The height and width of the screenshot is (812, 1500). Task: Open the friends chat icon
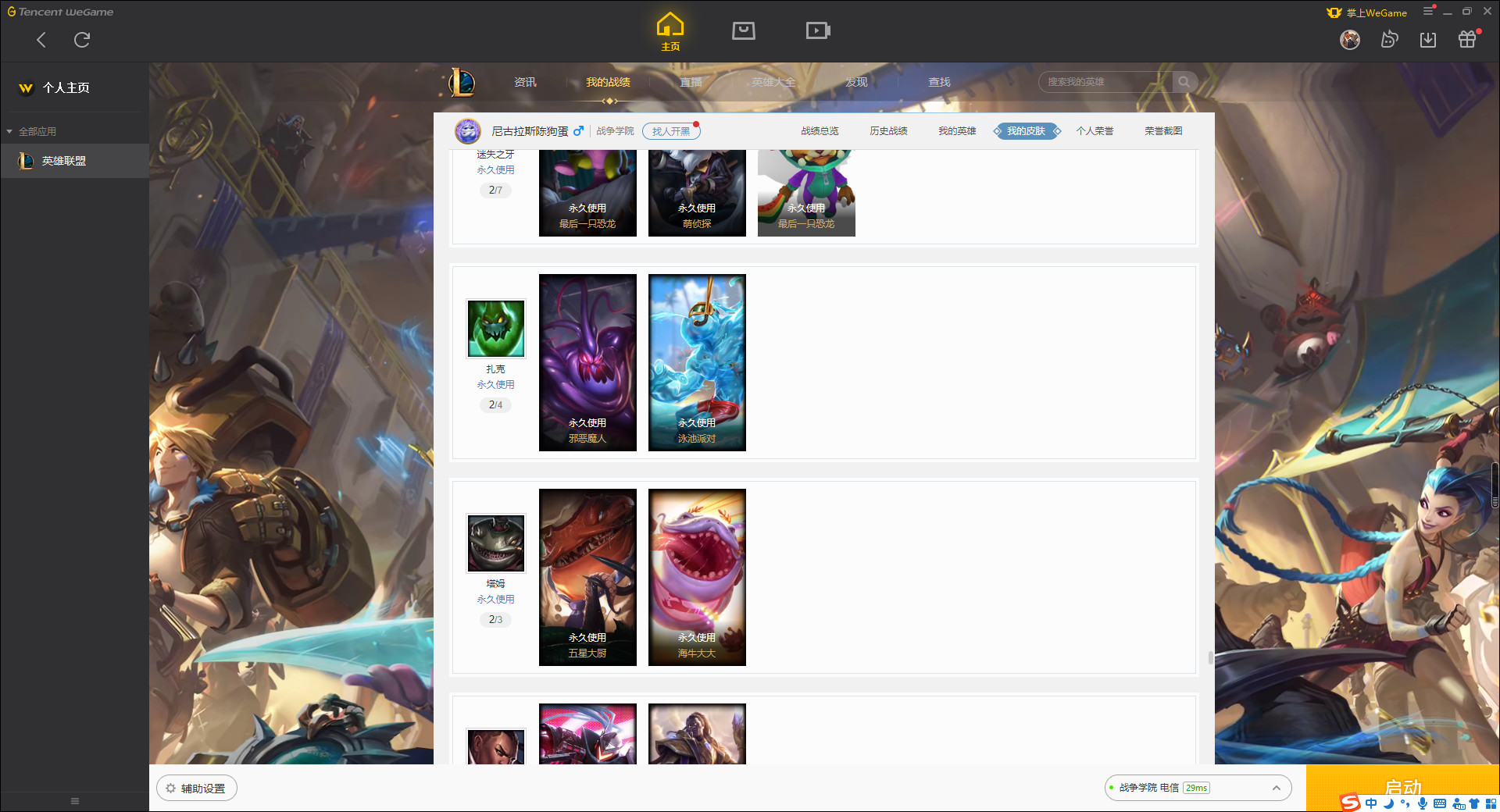pyautogui.click(x=1389, y=39)
